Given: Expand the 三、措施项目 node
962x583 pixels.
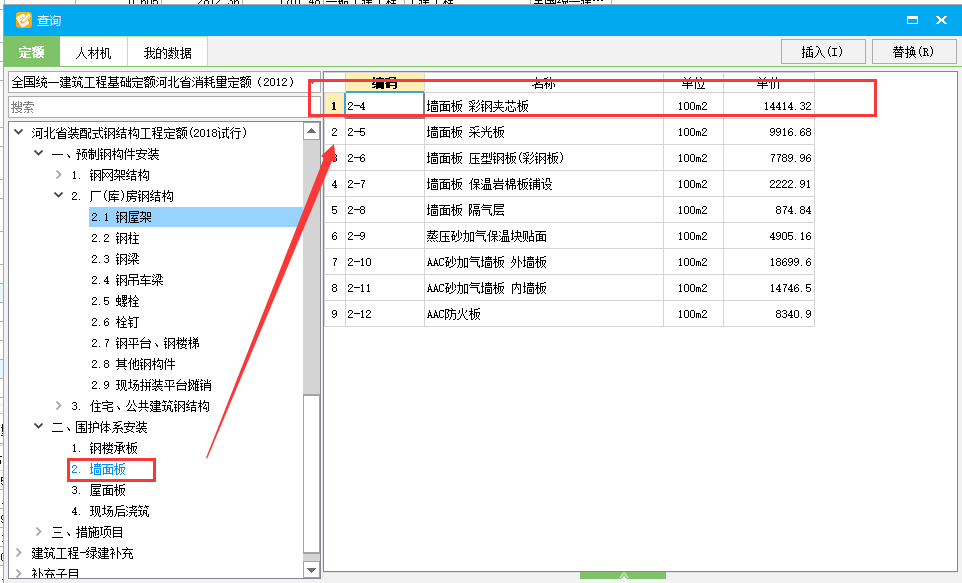Looking at the screenshot, I should coord(39,531).
